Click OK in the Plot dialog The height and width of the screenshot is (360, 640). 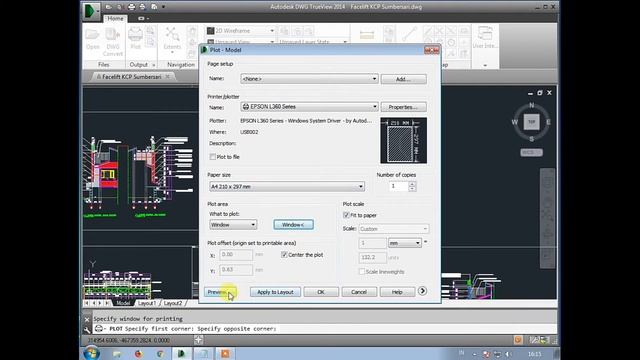(x=321, y=292)
